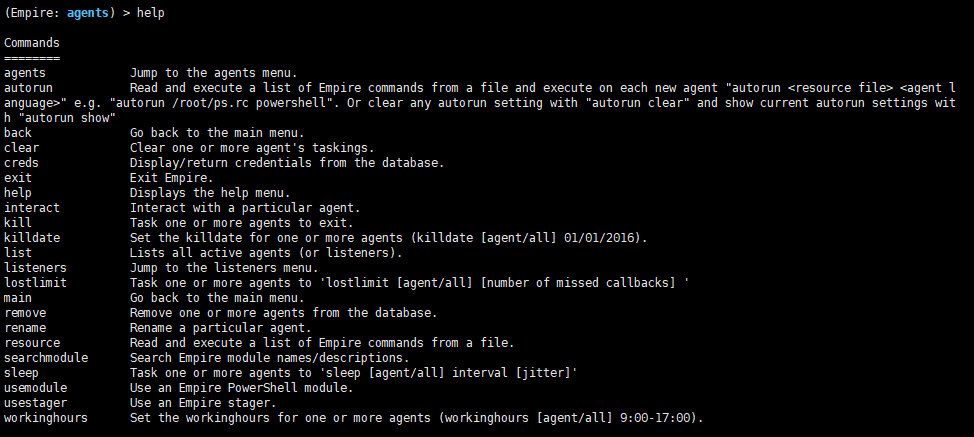974x437 pixels.
Task: Click the 'usestager' command name
Action: pyautogui.click(x=35, y=403)
